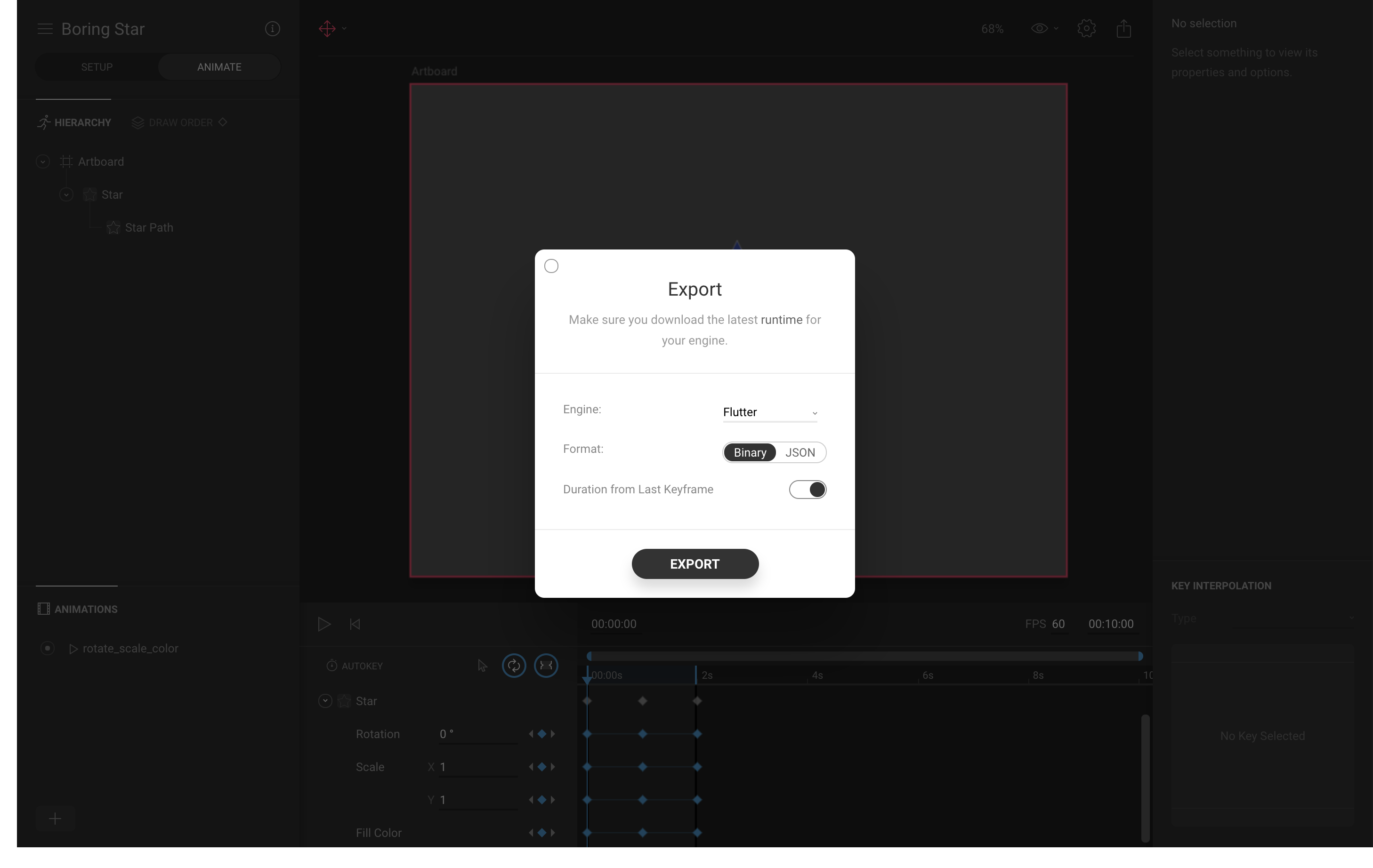Open the Engine dropdown showing Flutter
1373x868 pixels.
(770, 412)
